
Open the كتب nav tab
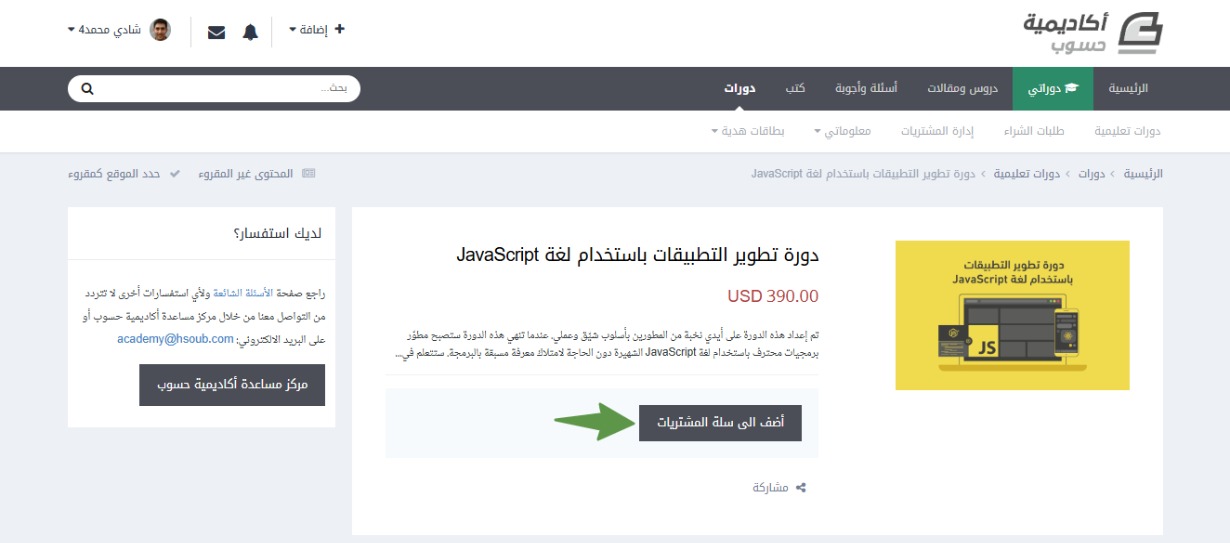coord(795,89)
